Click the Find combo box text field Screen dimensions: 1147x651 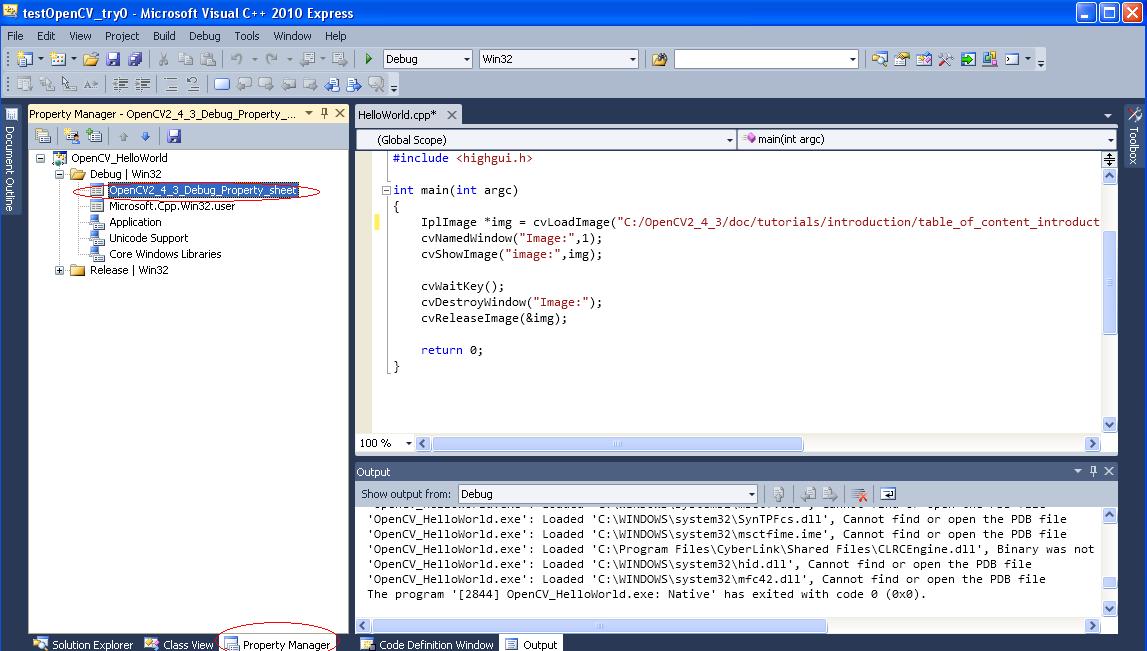[760, 59]
